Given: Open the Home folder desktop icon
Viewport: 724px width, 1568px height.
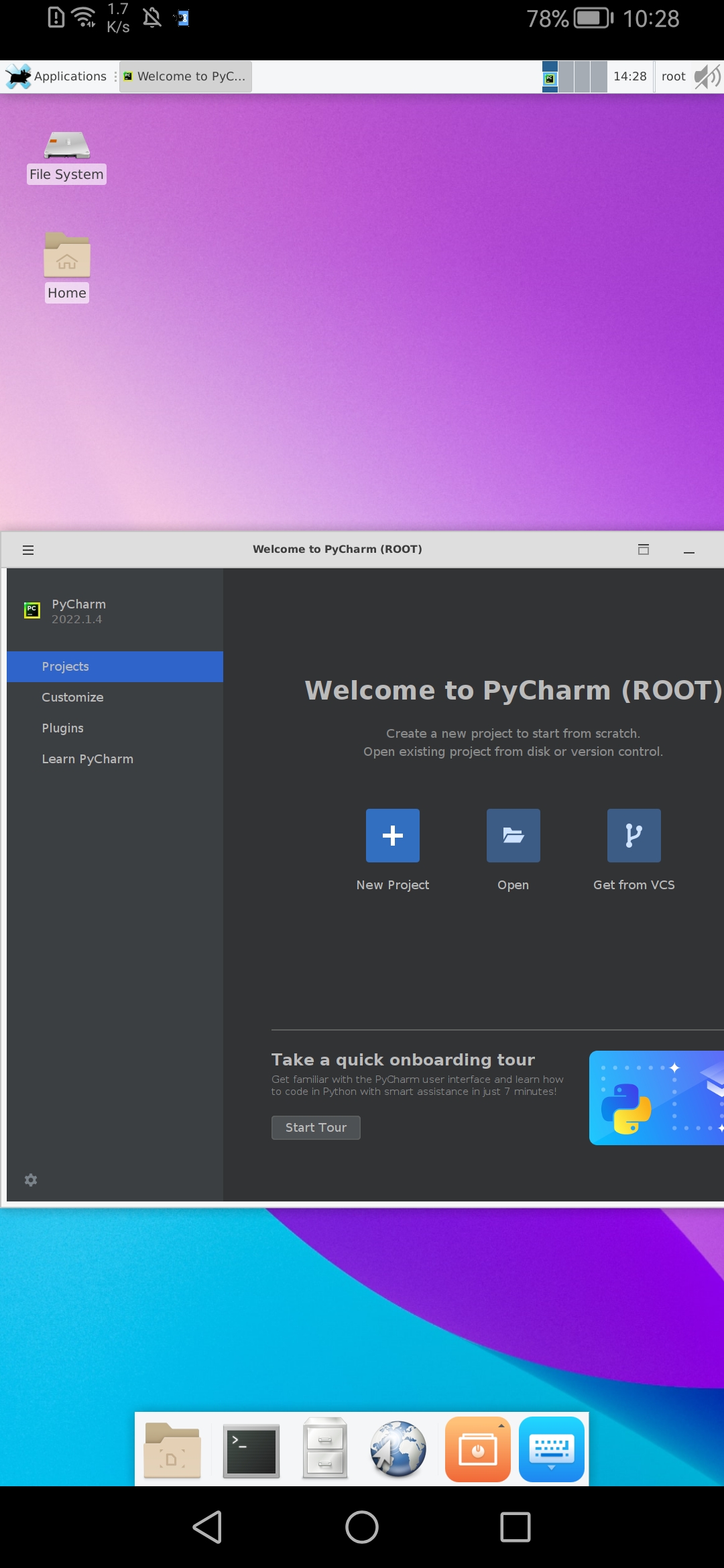Looking at the screenshot, I should (66, 267).
